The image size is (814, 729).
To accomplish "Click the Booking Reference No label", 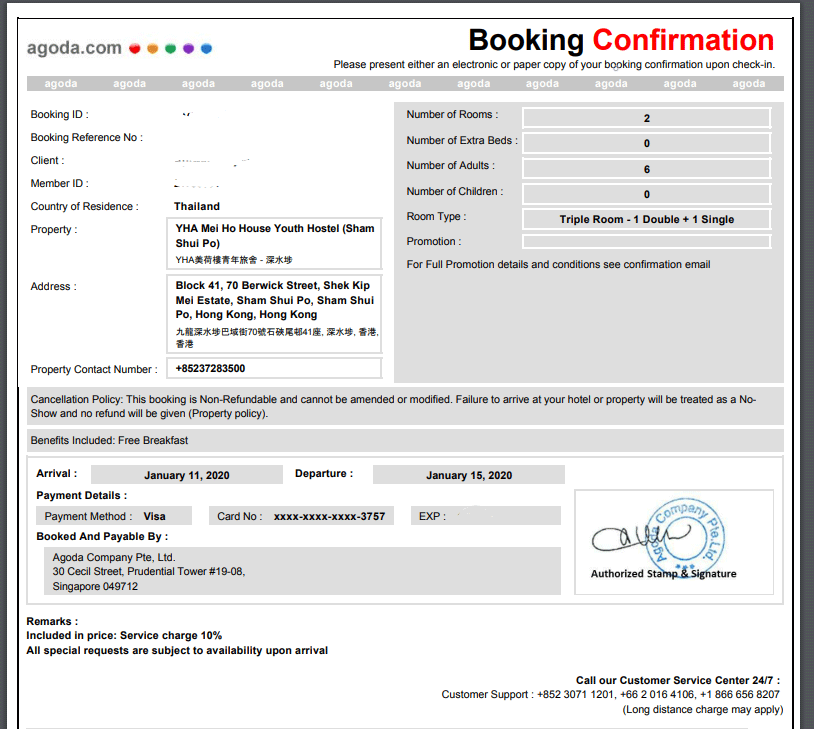I will (87, 137).
